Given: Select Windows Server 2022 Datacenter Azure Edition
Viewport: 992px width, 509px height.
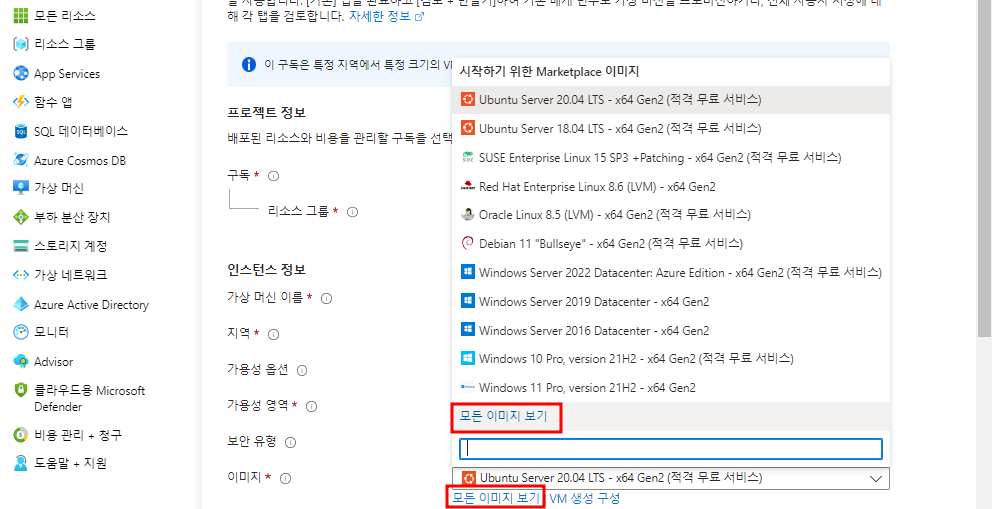Looking at the screenshot, I should pyautogui.click(x=671, y=273).
